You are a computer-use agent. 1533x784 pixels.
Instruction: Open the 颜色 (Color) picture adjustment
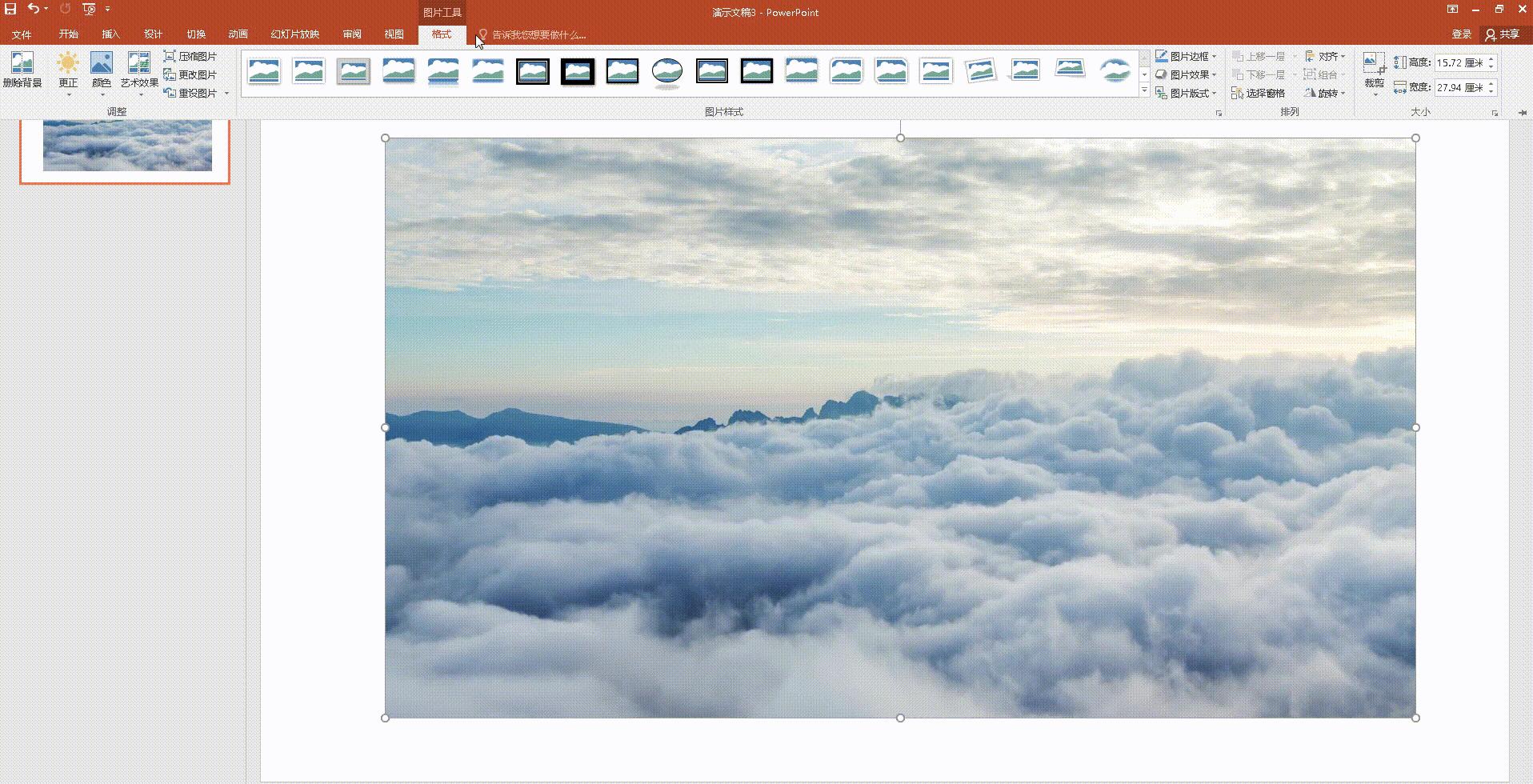point(102,64)
